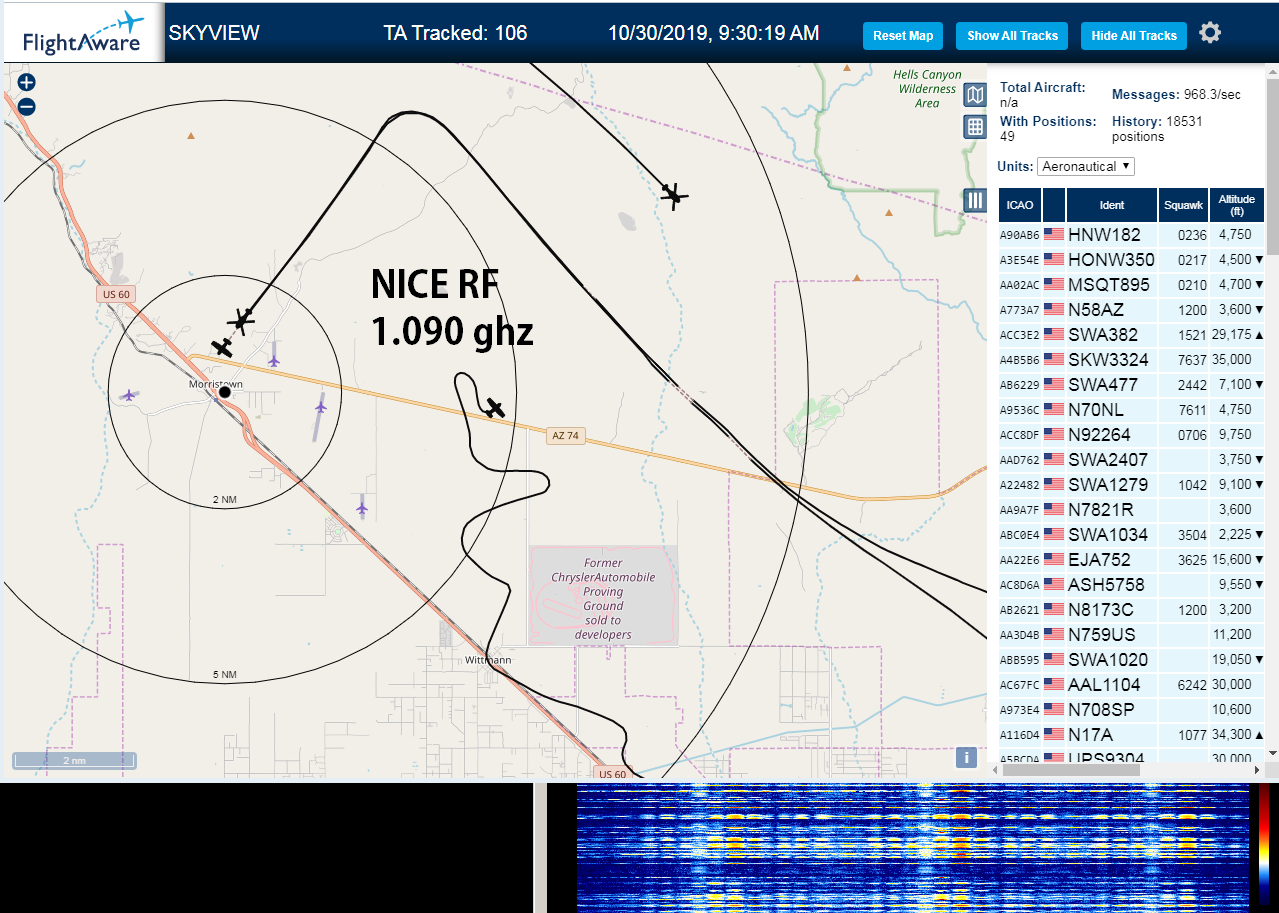Click the US flag on the HNW182 row
The height and width of the screenshot is (913, 1279).
tap(1054, 234)
